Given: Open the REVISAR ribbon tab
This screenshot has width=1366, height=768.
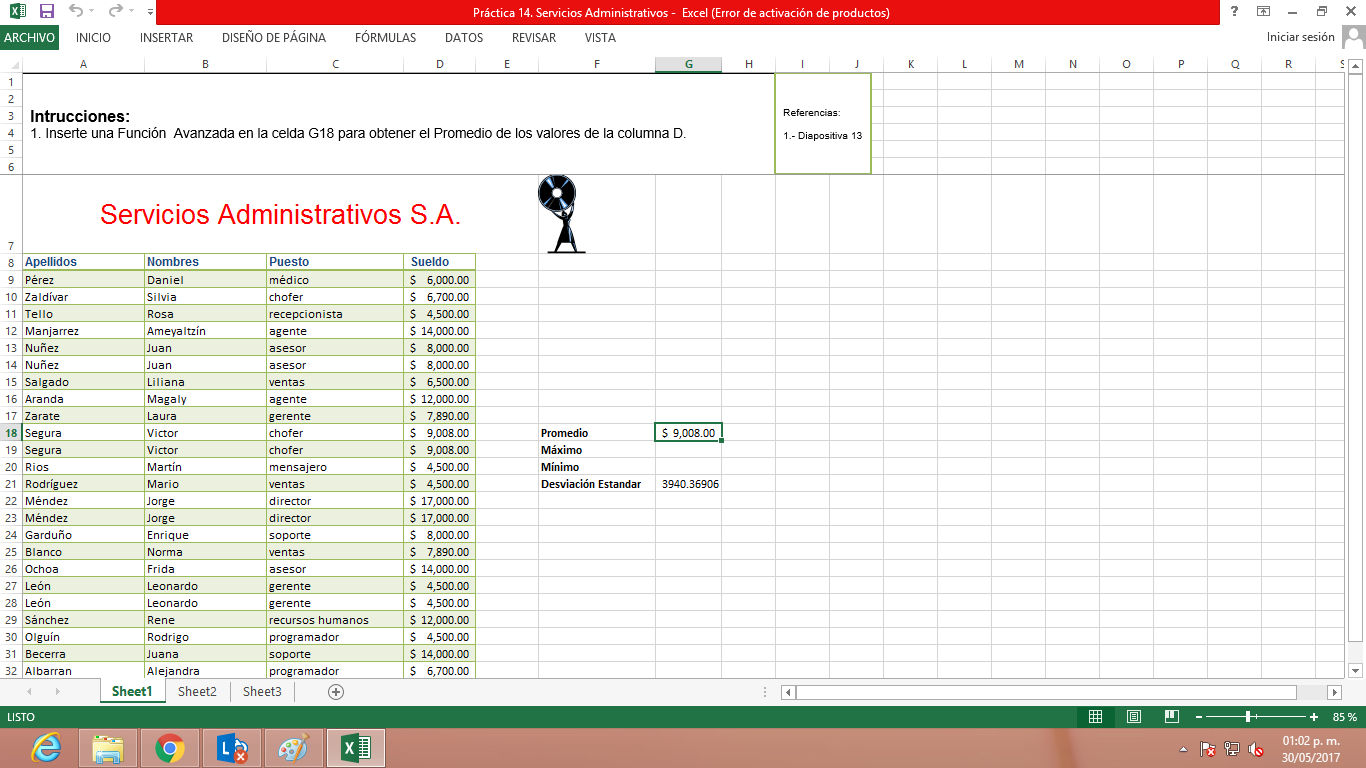Looking at the screenshot, I should point(534,38).
